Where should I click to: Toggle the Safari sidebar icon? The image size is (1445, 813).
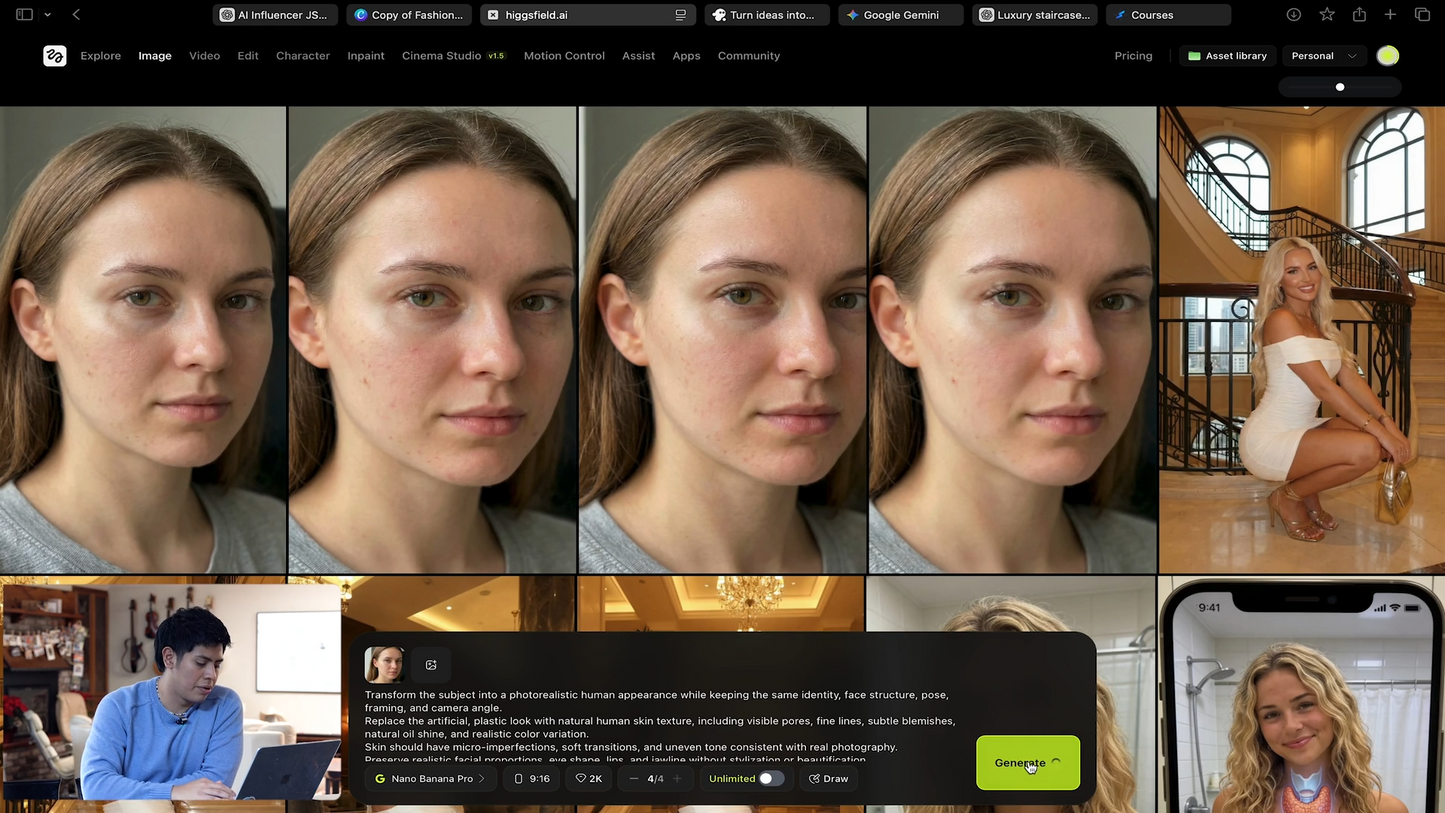click(24, 15)
